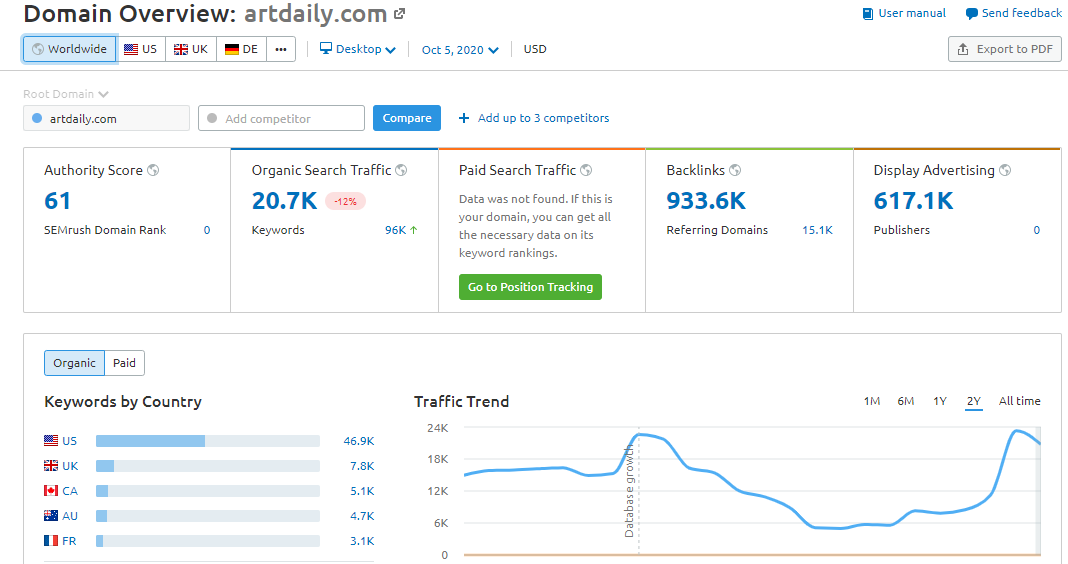Set traffic trend range to 1Y
The height and width of the screenshot is (564, 1068).
[940, 401]
